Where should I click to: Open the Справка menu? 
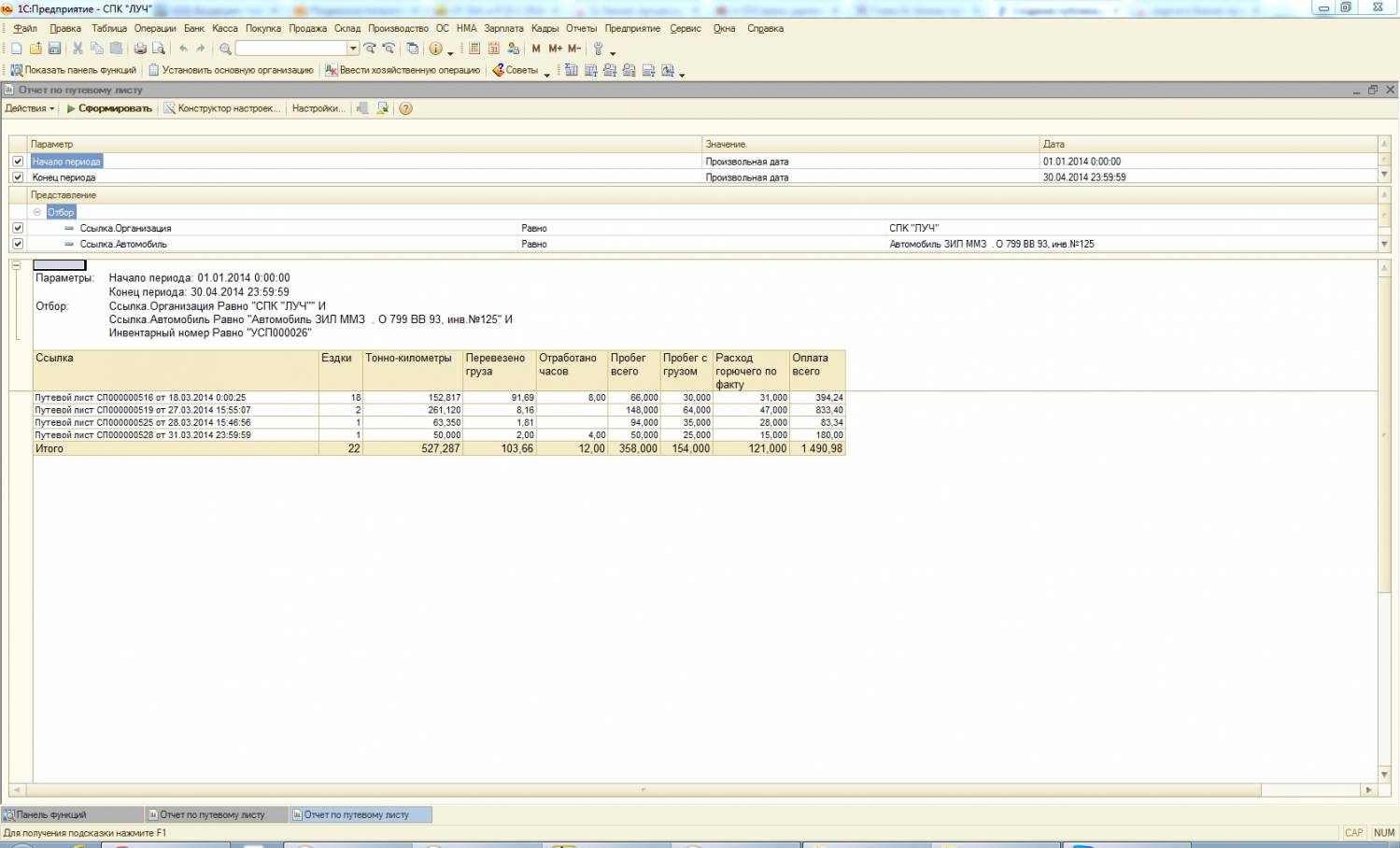pos(765,29)
